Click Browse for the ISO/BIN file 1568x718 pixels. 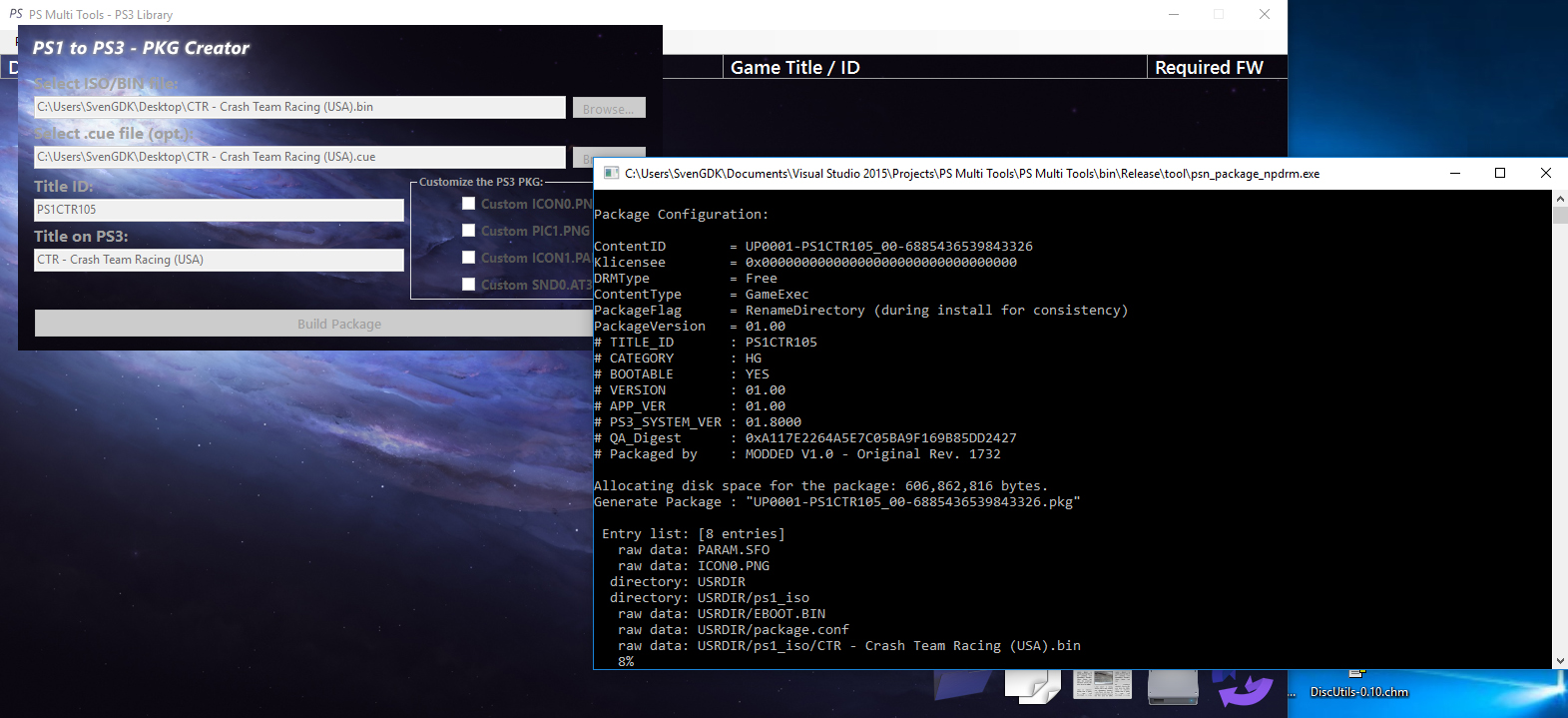coord(609,108)
